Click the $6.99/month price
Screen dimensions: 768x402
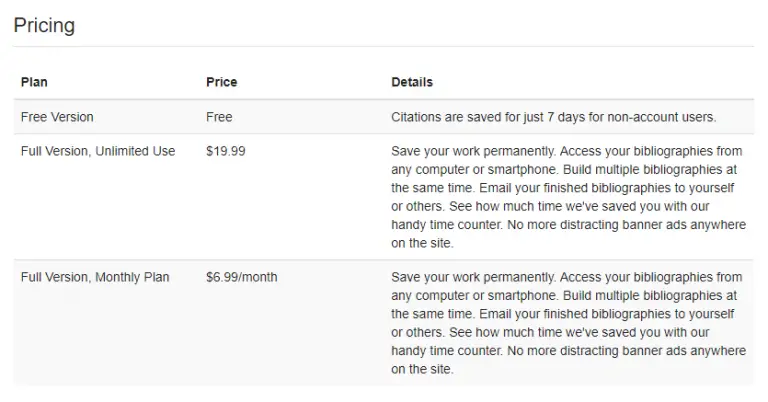(x=241, y=277)
